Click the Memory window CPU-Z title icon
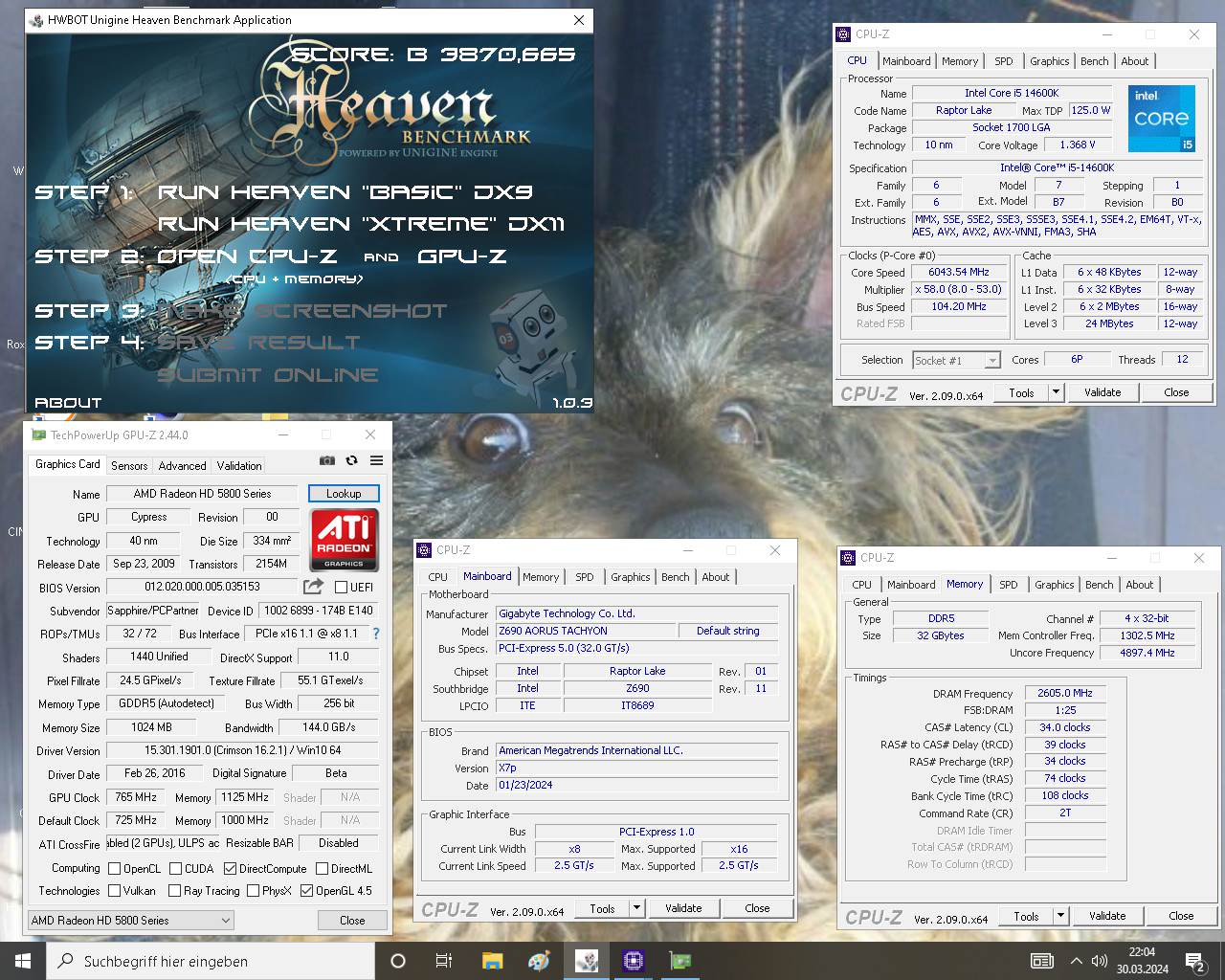1225x980 pixels. point(847,557)
